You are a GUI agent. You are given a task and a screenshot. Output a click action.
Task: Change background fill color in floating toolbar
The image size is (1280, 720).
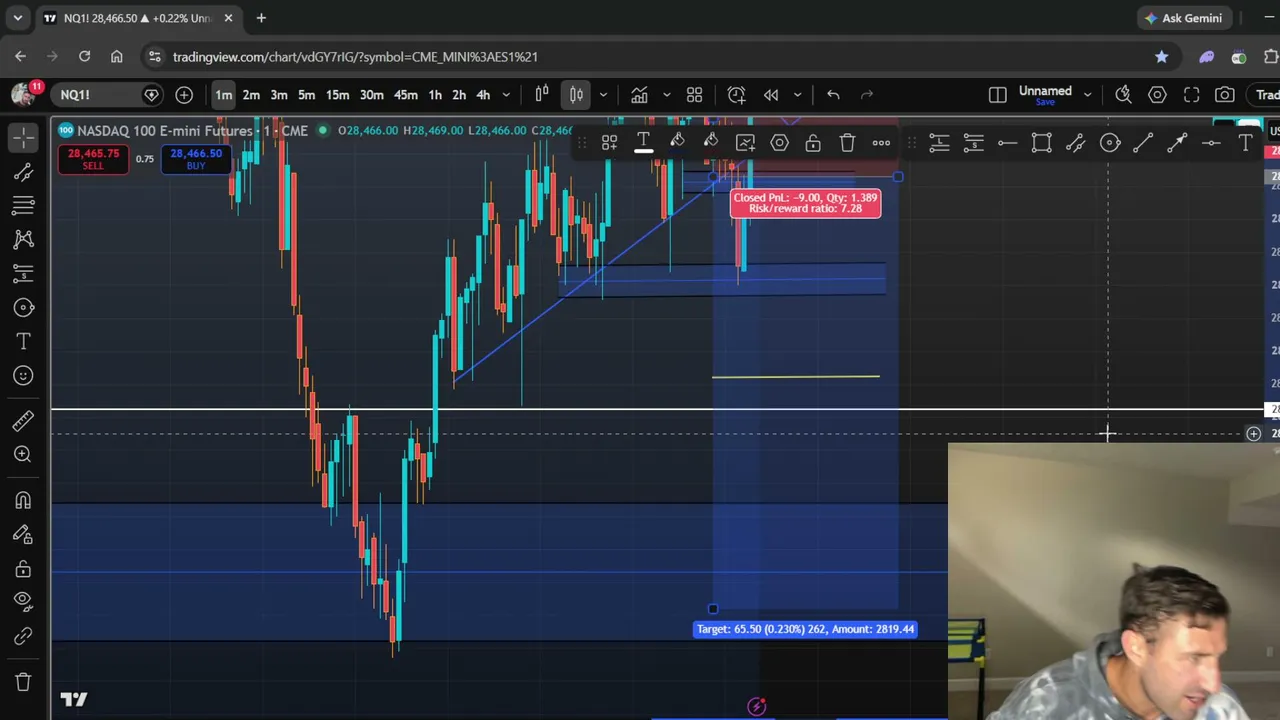pos(711,143)
